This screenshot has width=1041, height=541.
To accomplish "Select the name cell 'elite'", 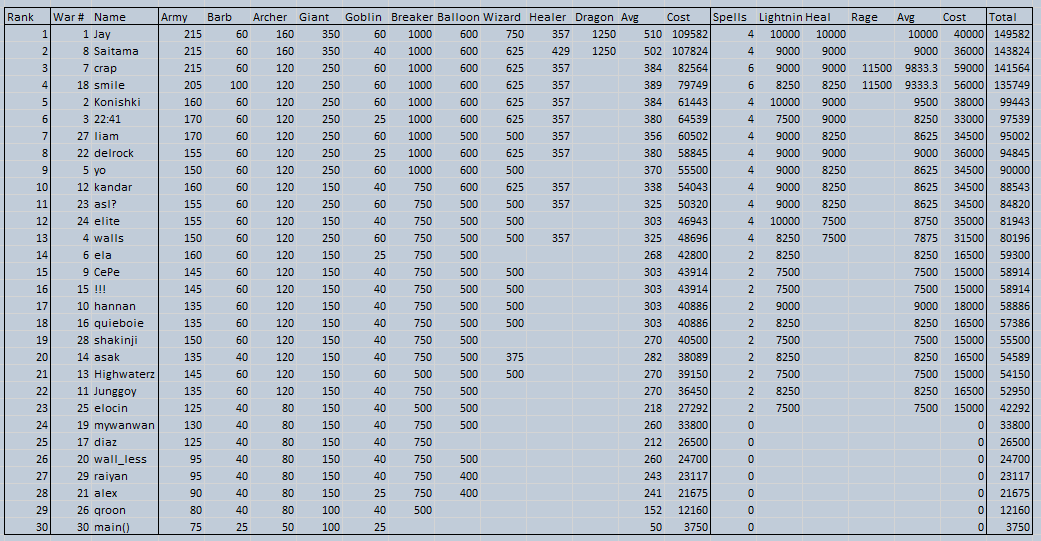I will [107, 222].
